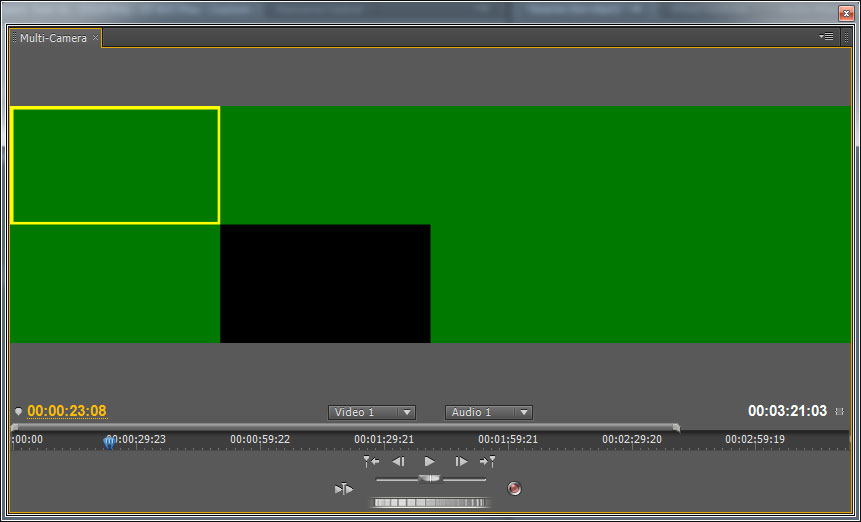This screenshot has width=861, height=522.
Task: Open the Video 1 dropdown
Action: (371, 412)
